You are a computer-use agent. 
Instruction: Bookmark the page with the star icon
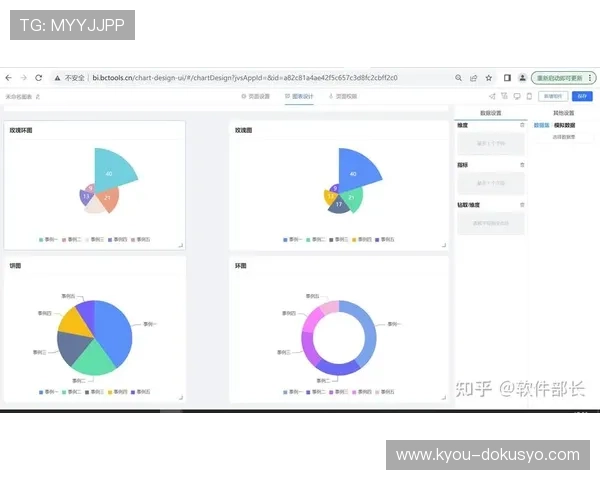pos(489,78)
